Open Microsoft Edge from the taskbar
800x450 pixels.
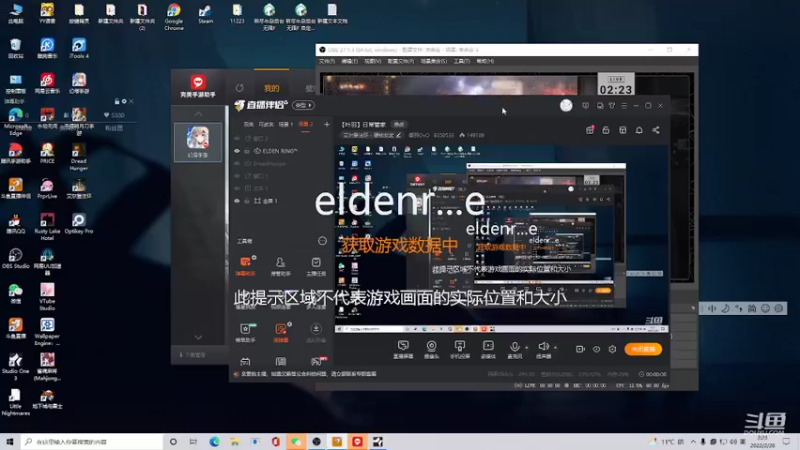pos(214,442)
